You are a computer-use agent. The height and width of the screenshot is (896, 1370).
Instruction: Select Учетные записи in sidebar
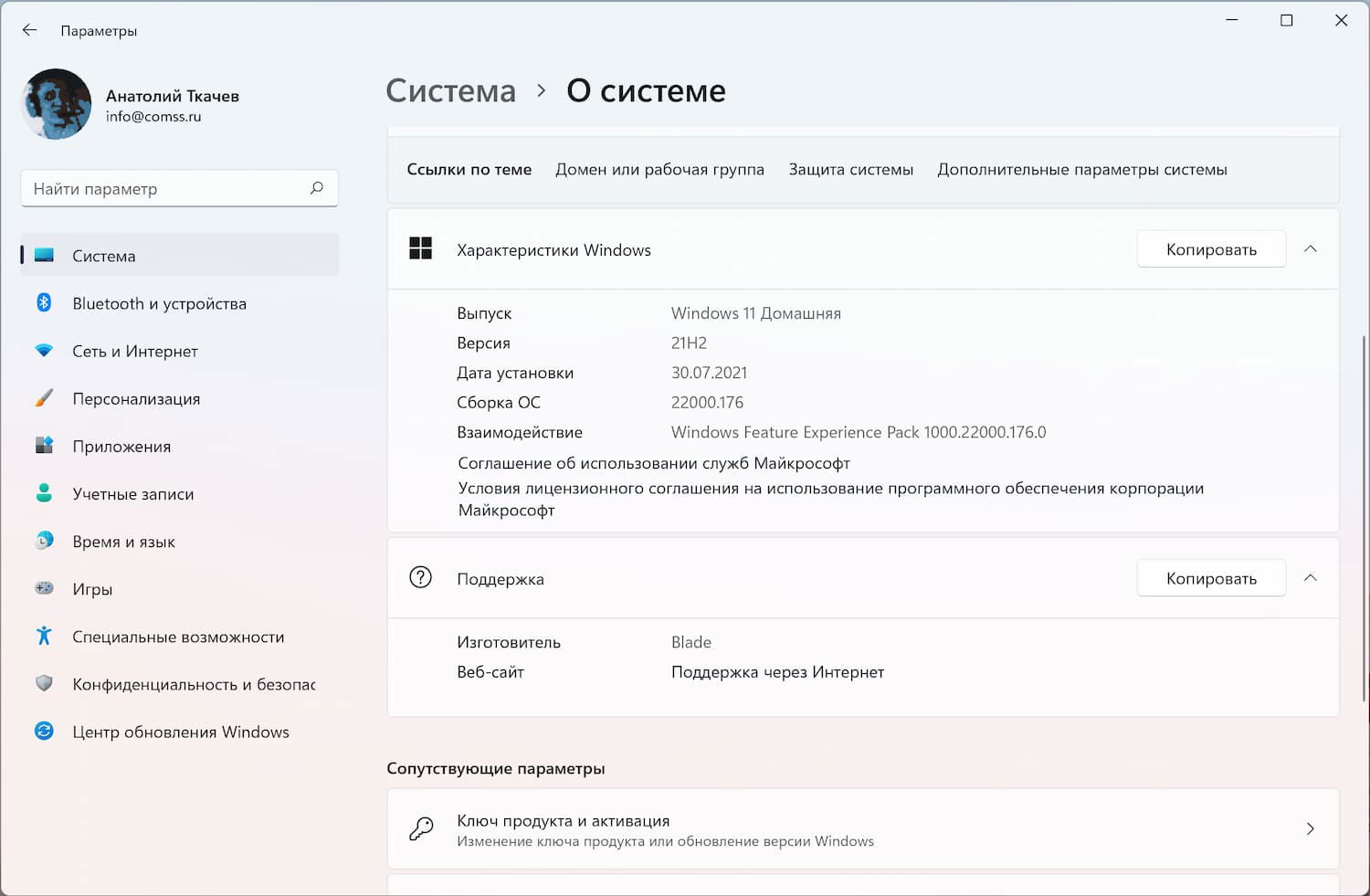coord(132,493)
